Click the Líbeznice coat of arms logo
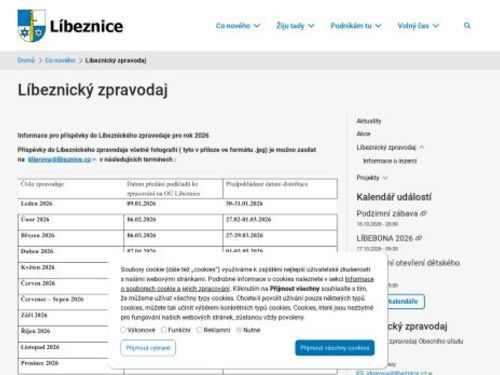The image size is (500, 375). tap(32, 26)
